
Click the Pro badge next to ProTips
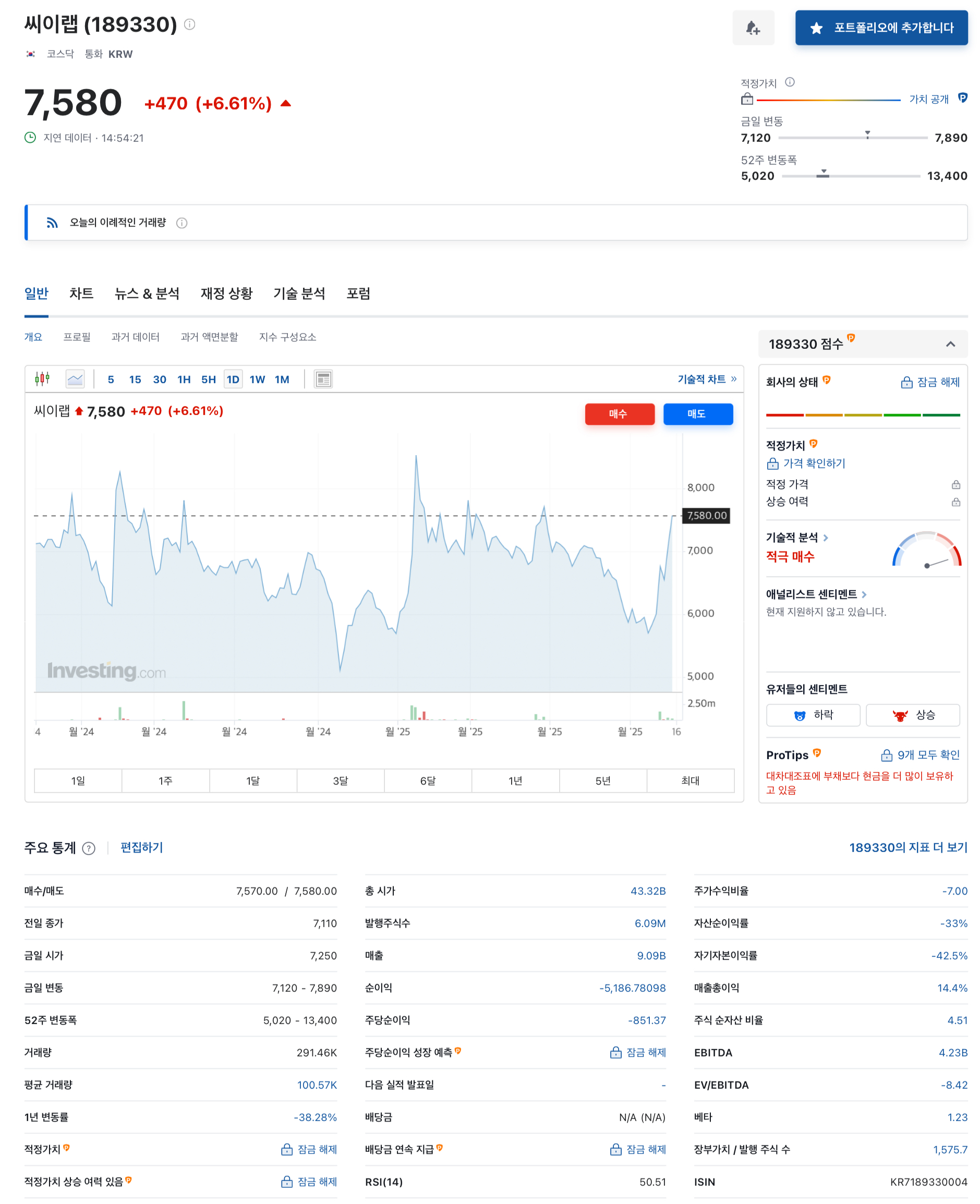pos(817,753)
